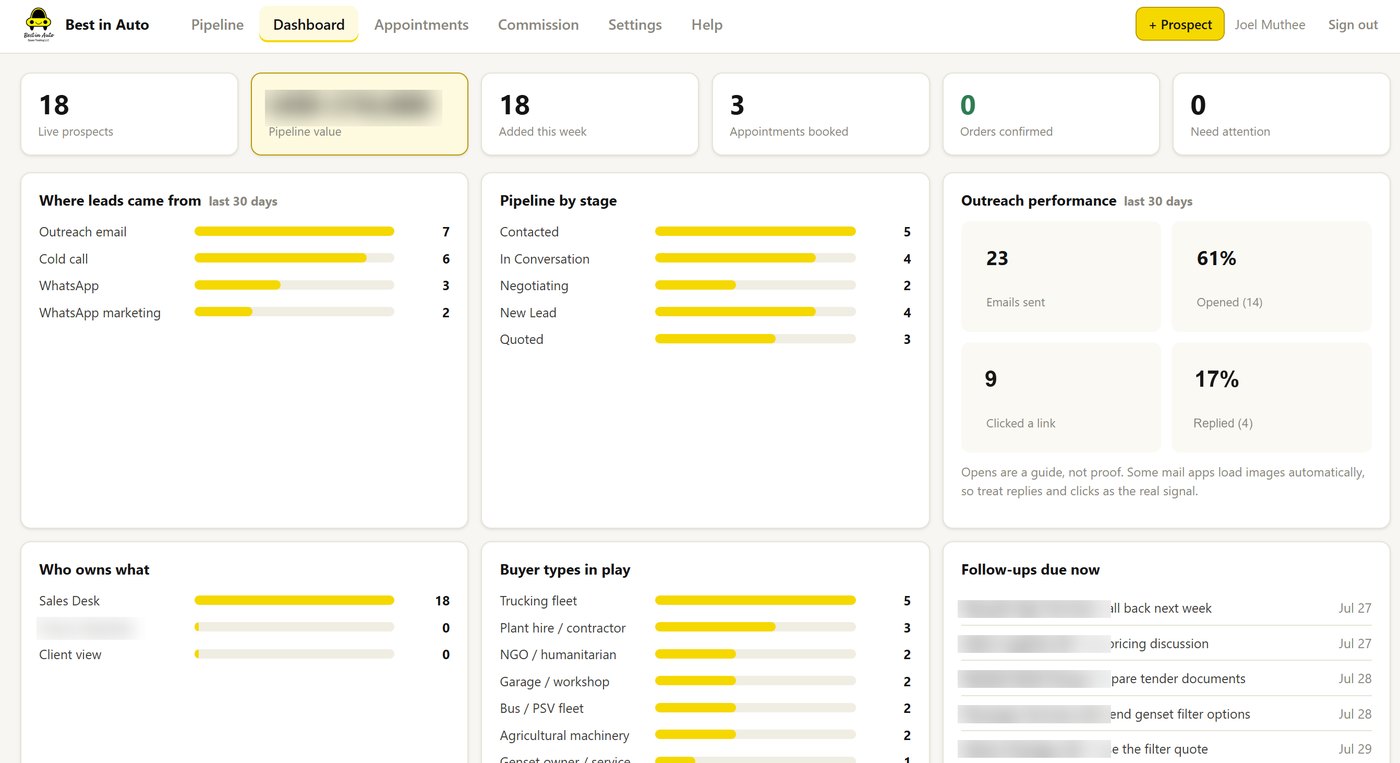Open the Pipeline tab
1400x763 pixels.
click(x=217, y=25)
